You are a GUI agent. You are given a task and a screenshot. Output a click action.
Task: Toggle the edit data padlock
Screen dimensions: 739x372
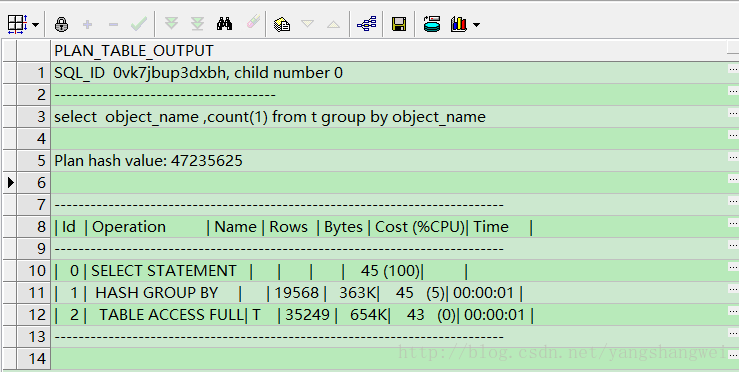tap(61, 24)
